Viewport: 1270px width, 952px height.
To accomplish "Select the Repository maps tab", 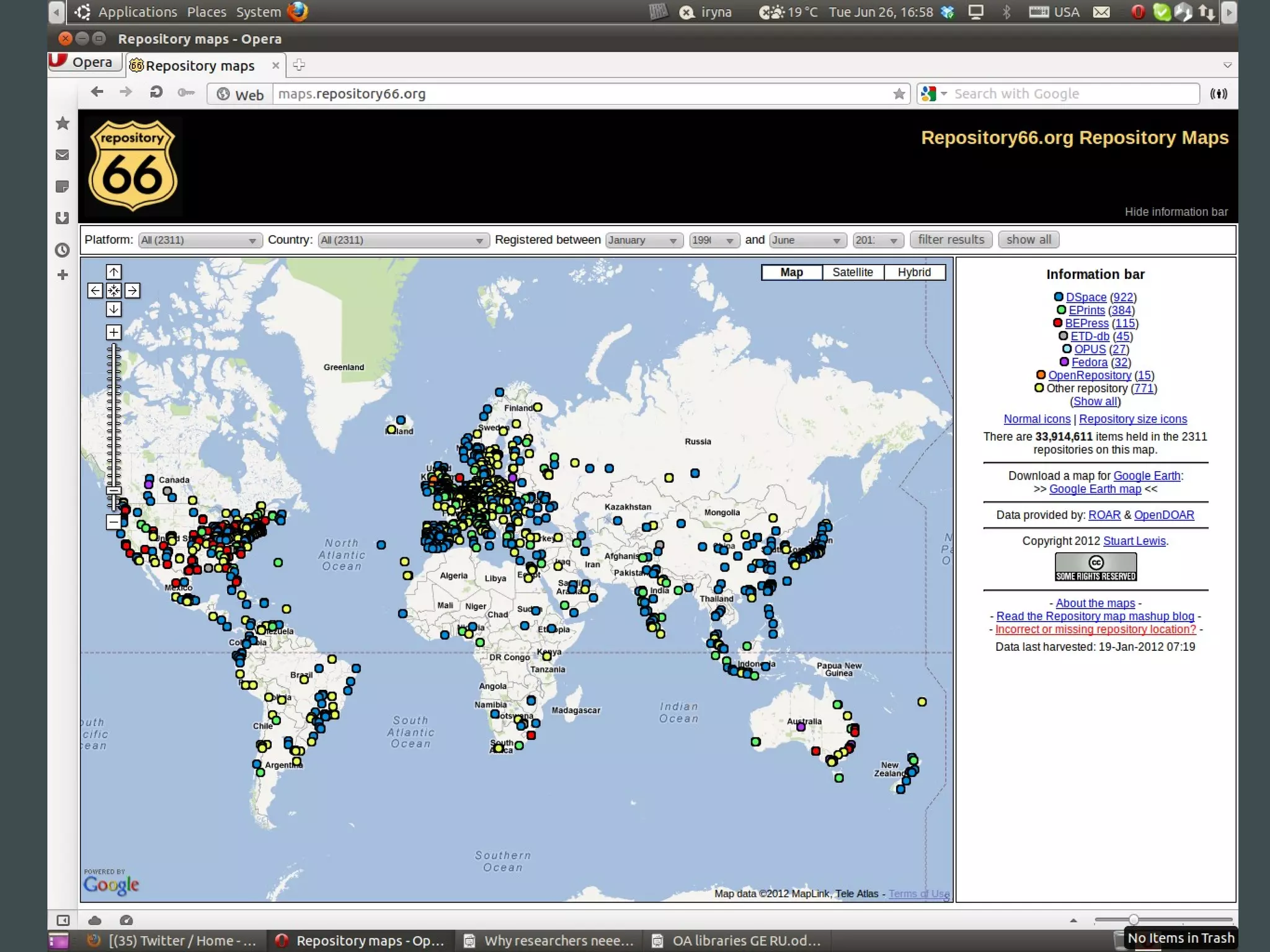I will click(200, 66).
